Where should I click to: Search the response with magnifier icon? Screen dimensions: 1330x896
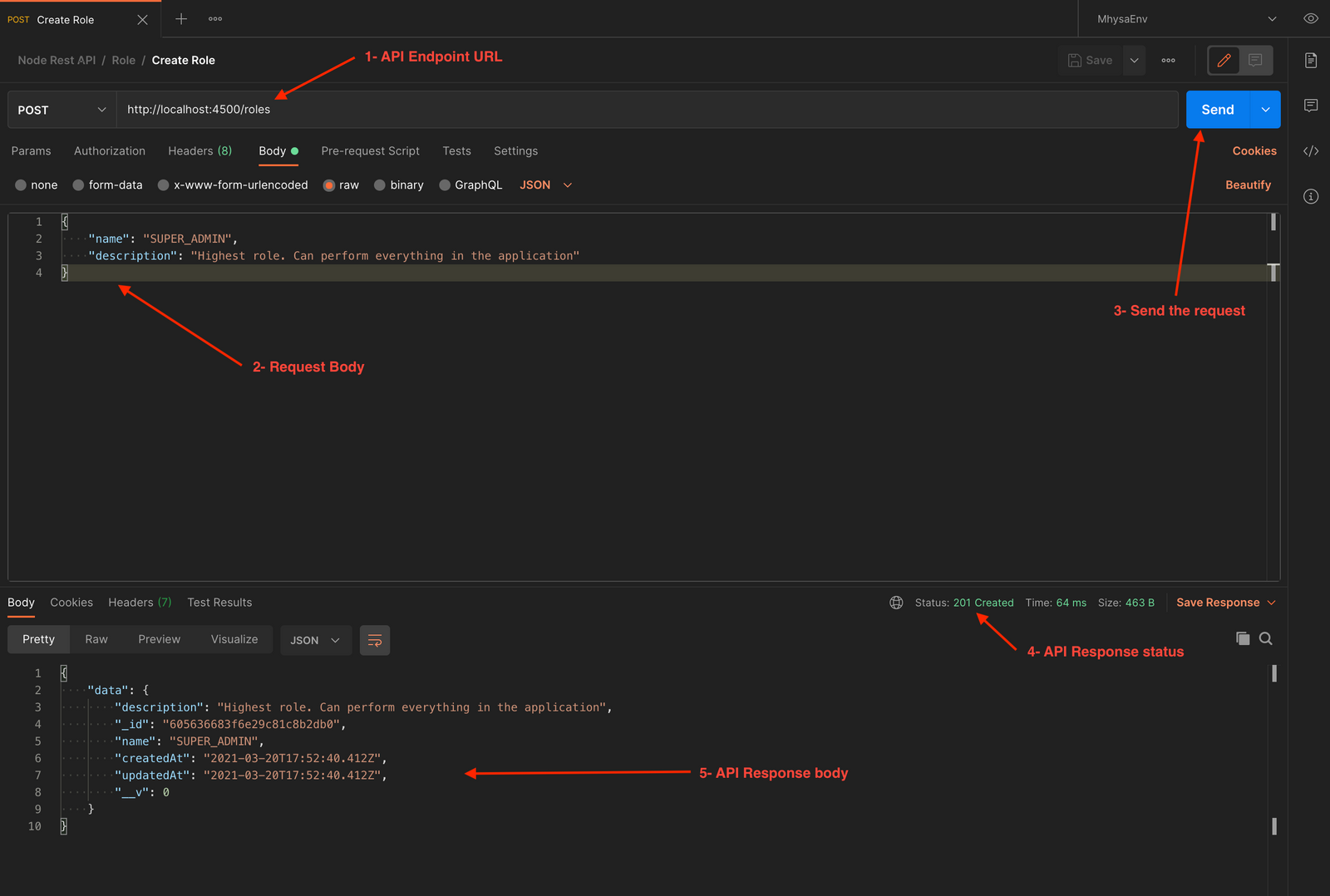coord(1266,638)
